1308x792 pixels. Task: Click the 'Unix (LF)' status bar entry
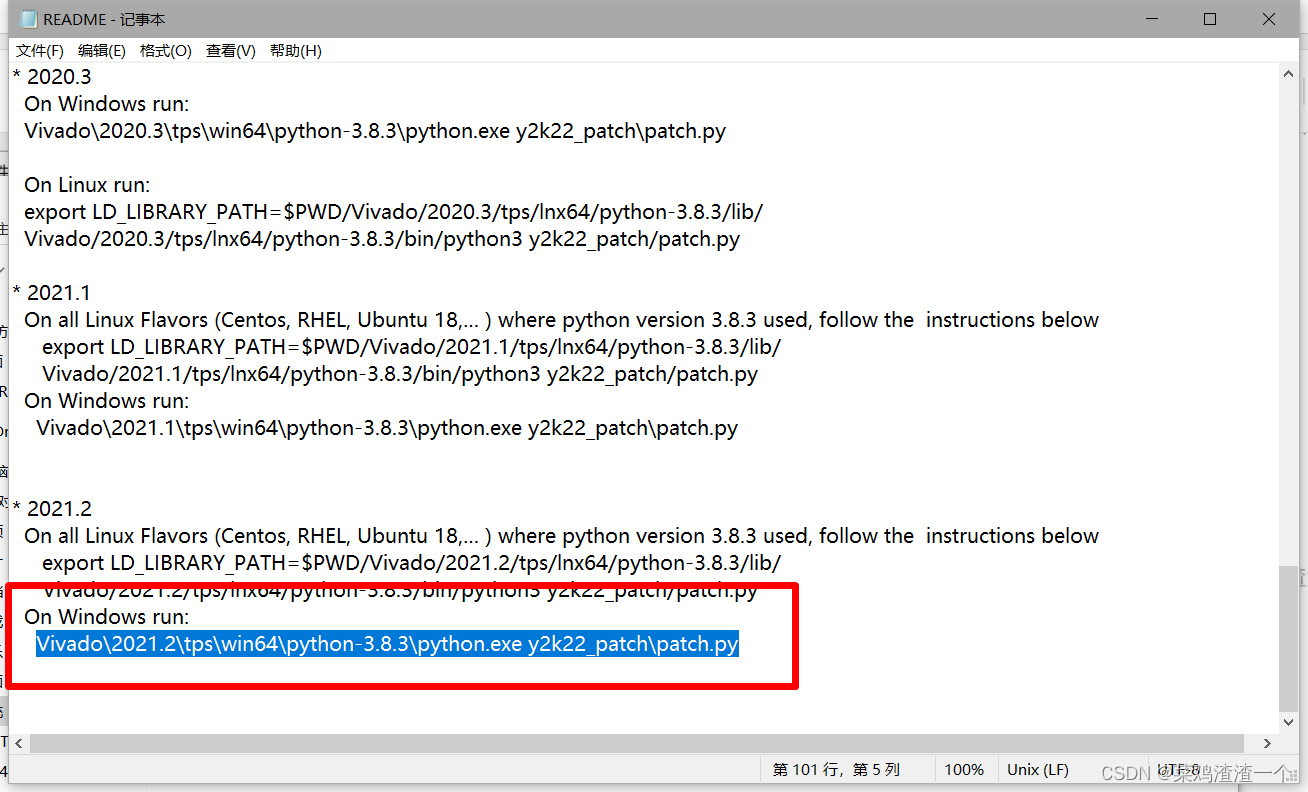click(1038, 770)
